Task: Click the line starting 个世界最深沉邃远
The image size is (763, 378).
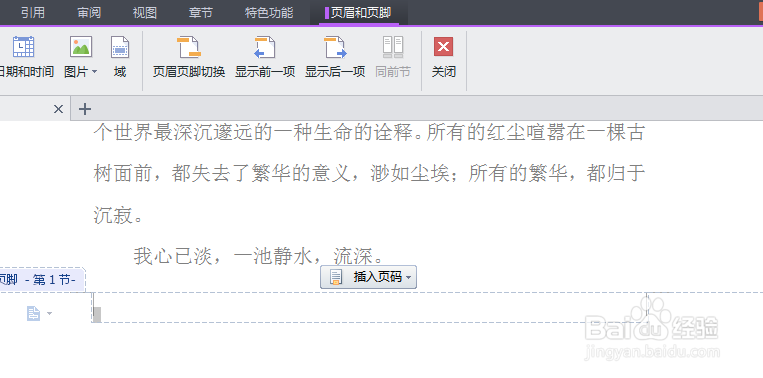Action: pos(369,132)
